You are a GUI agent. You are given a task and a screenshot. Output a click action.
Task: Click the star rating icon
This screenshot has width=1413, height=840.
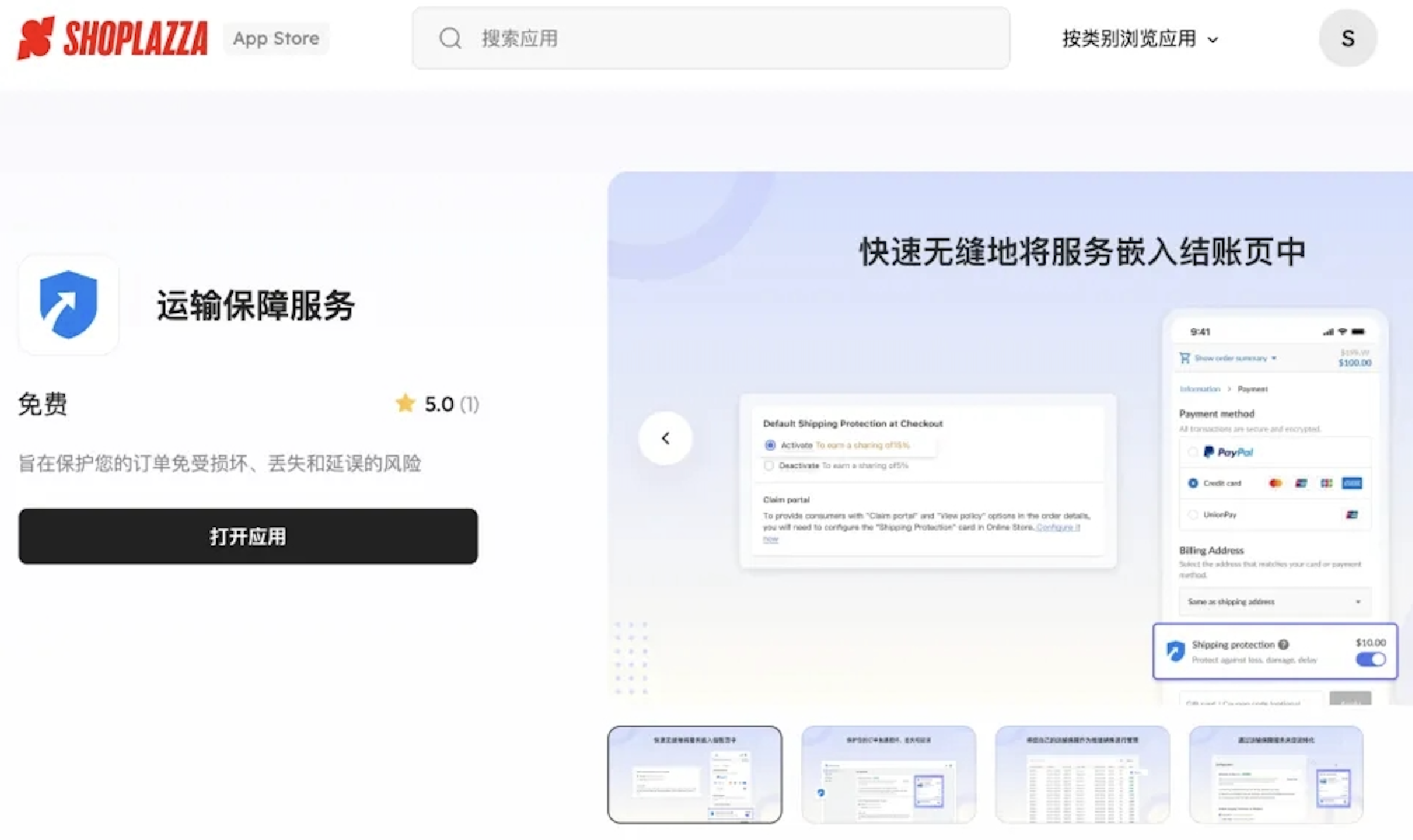point(405,403)
